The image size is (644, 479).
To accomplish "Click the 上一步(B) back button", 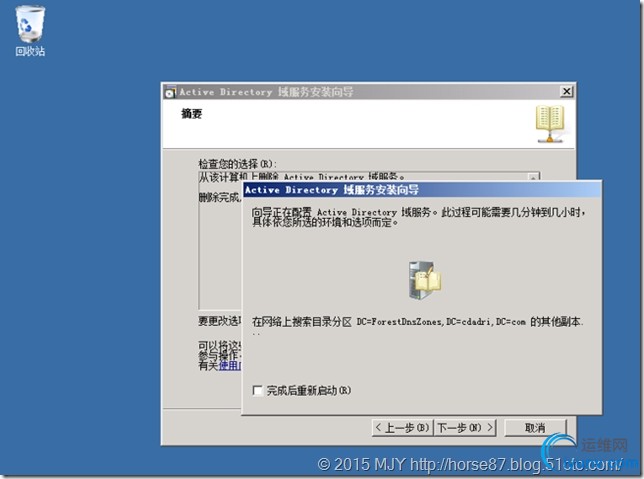I will coord(402,428).
